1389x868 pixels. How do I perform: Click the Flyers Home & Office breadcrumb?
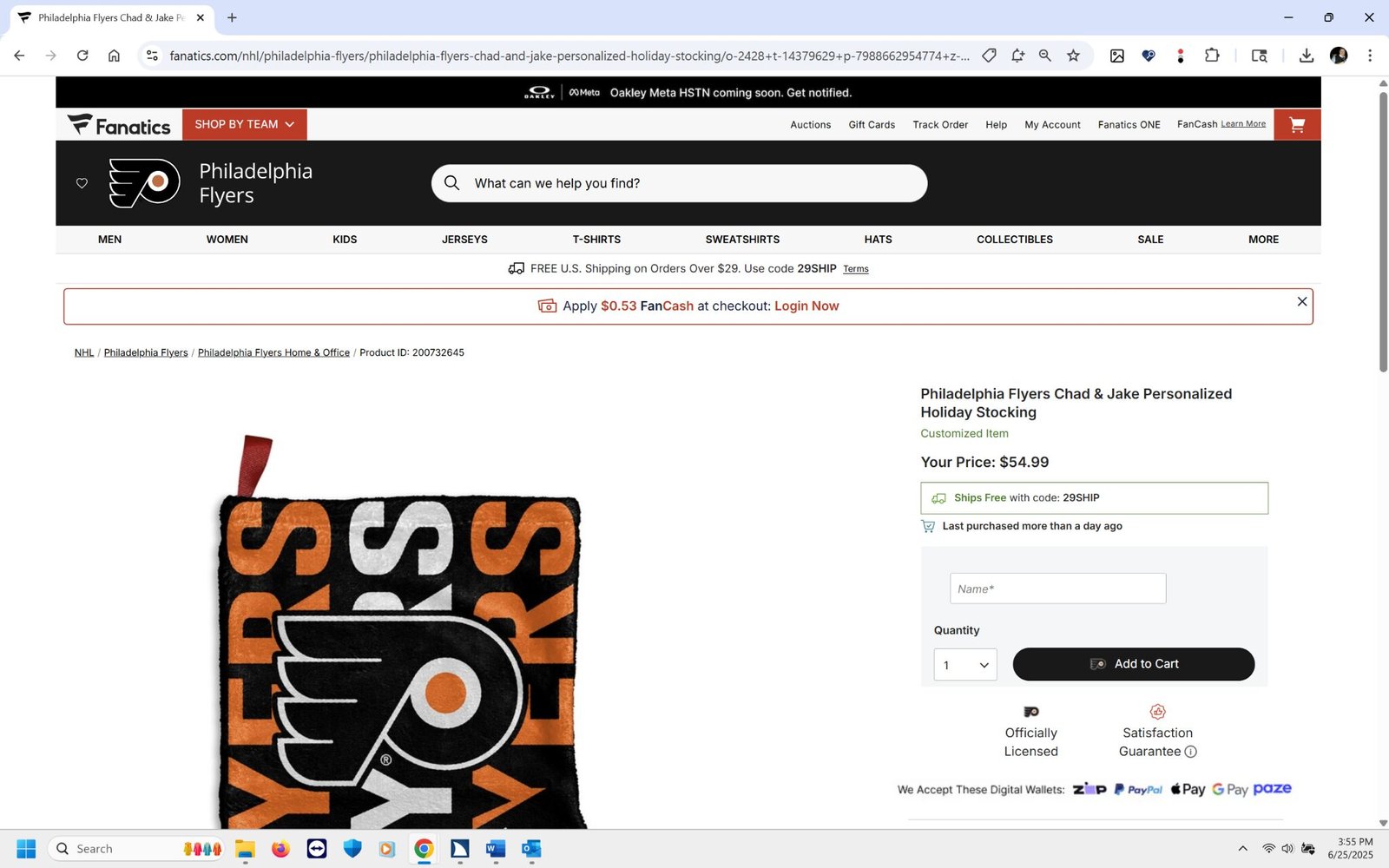(x=273, y=352)
